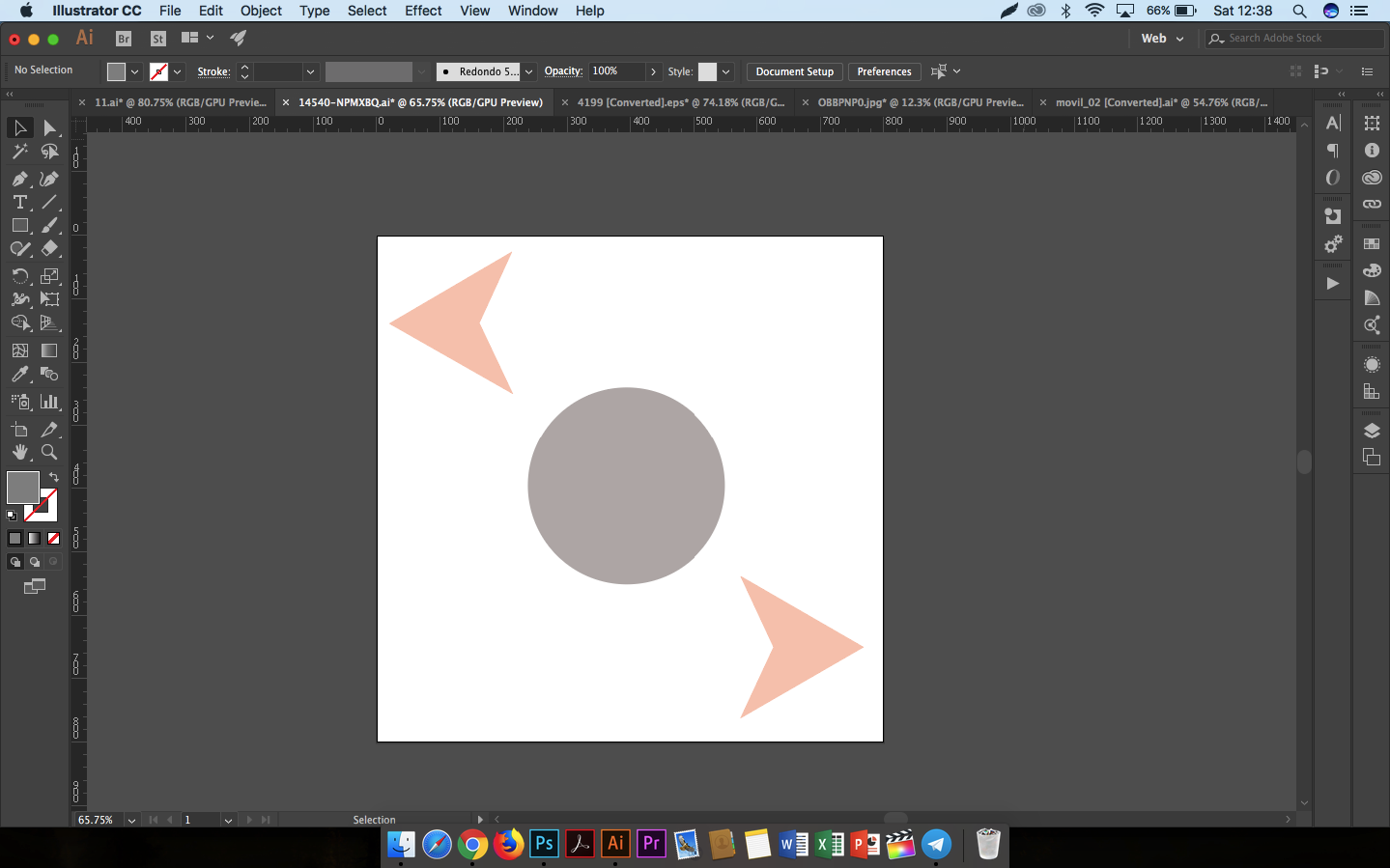Image resolution: width=1390 pixels, height=868 pixels.
Task: Click the Fill color swatch in toolbar
Action: (x=22, y=488)
